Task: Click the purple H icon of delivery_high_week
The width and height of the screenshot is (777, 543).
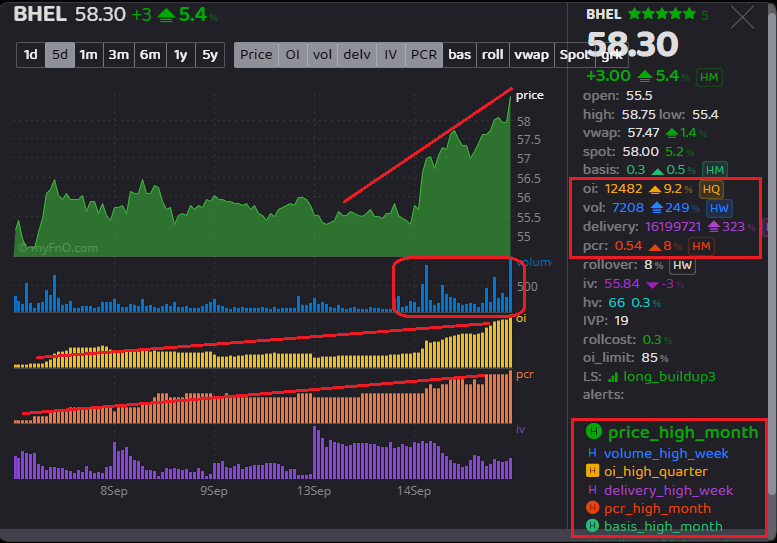Action: [x=592, y=490]
